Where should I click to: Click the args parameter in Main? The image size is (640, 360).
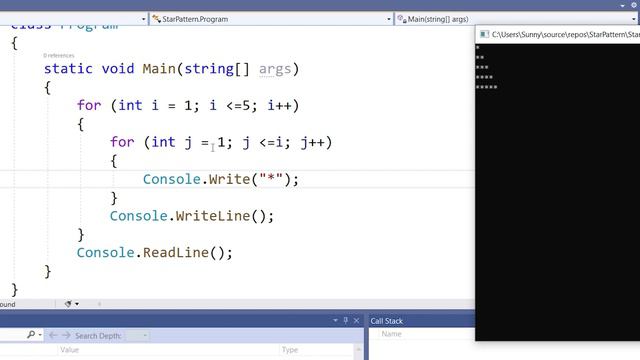pyautogui.click(x=275, y=69)
